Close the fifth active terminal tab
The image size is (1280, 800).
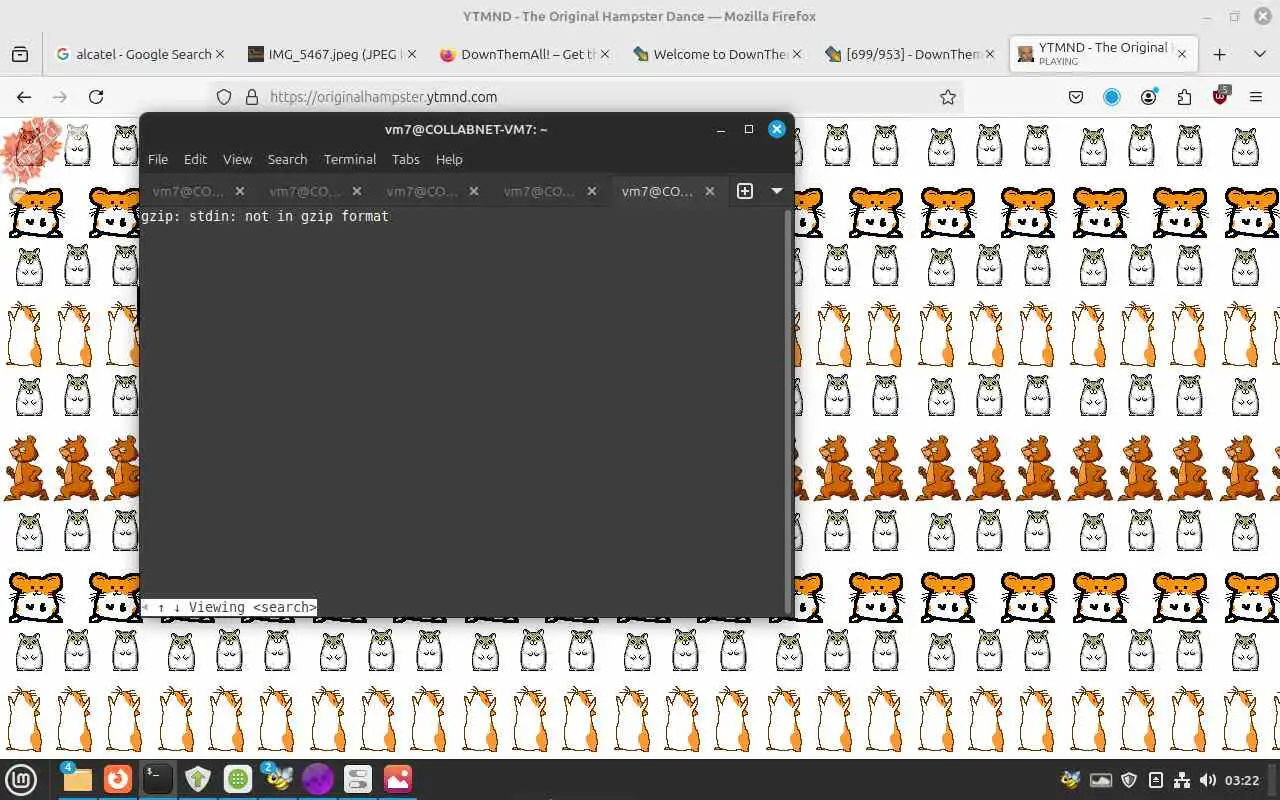point(710,191)
